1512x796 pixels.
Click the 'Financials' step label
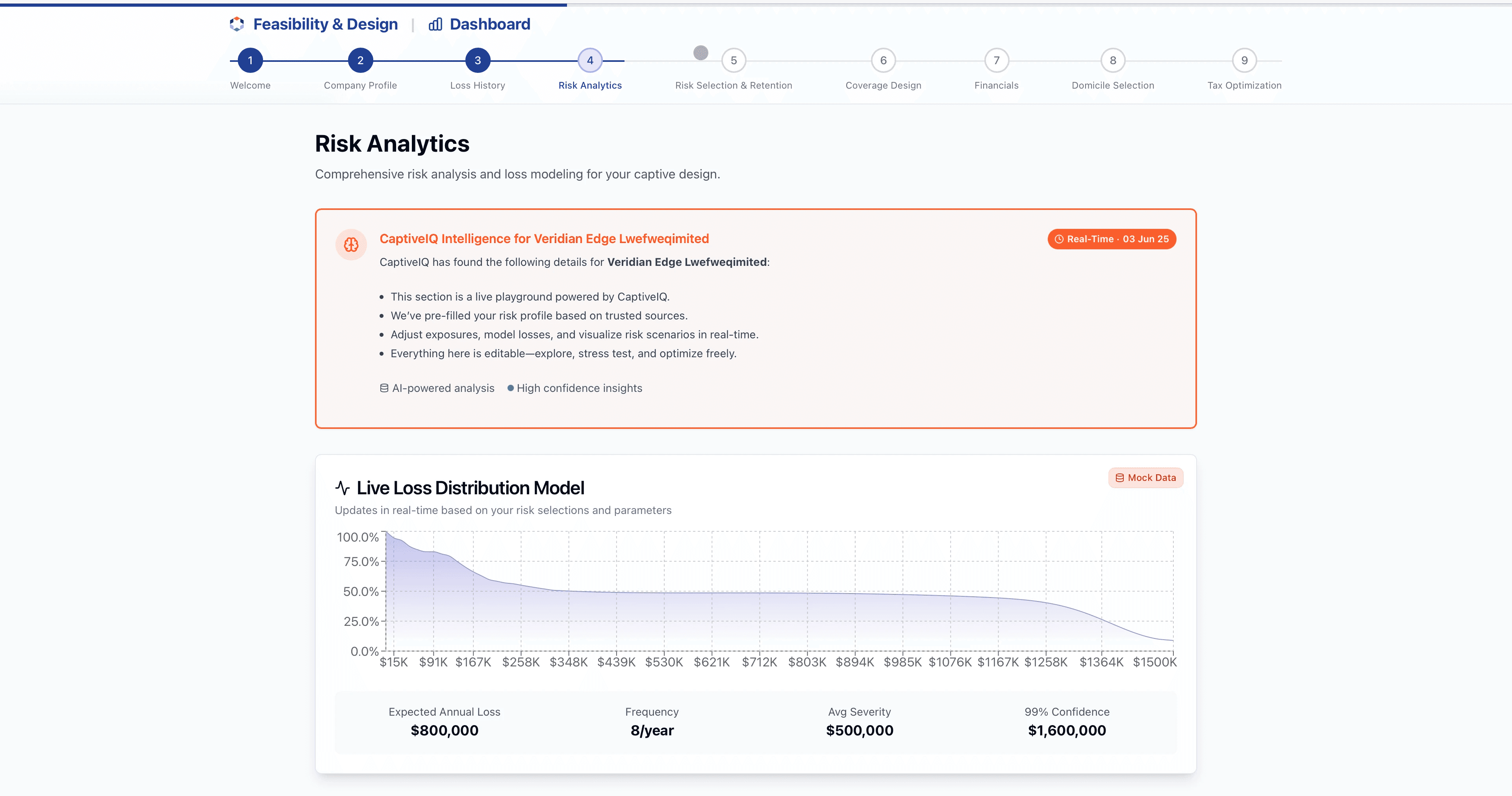997,85
